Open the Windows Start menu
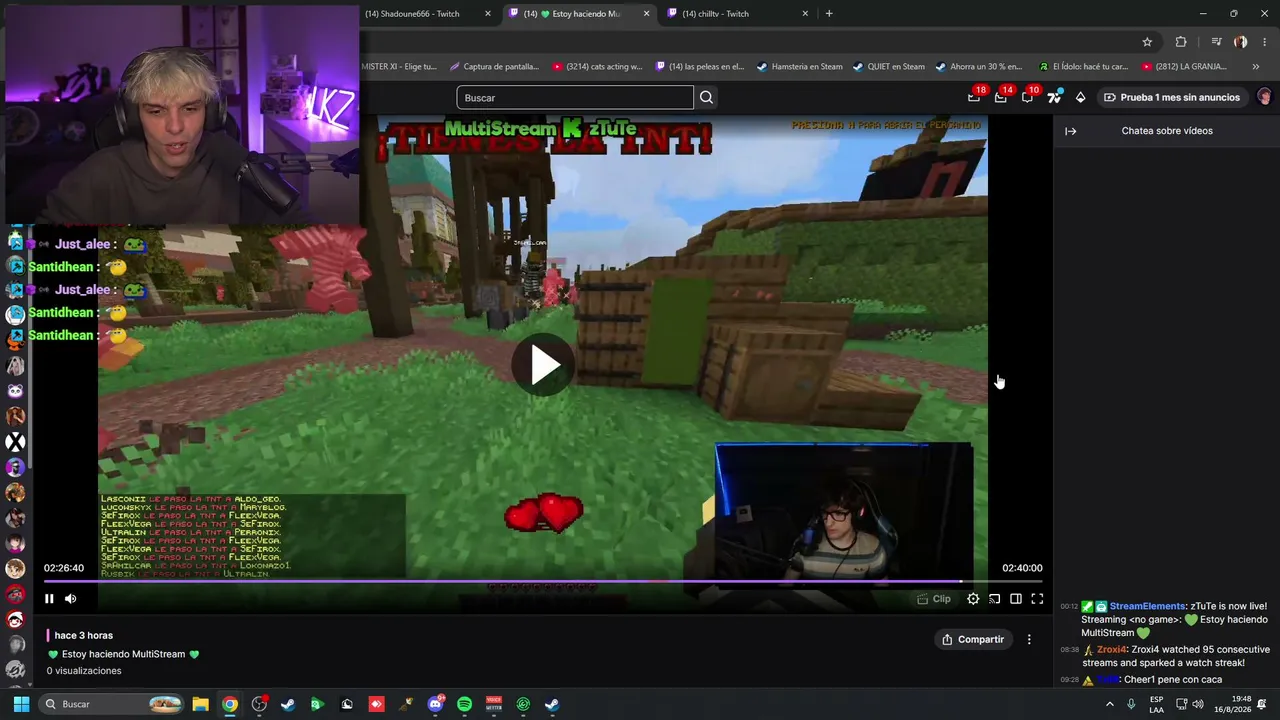This screenshot has width=1280, height=720. (x=21, y=704)
